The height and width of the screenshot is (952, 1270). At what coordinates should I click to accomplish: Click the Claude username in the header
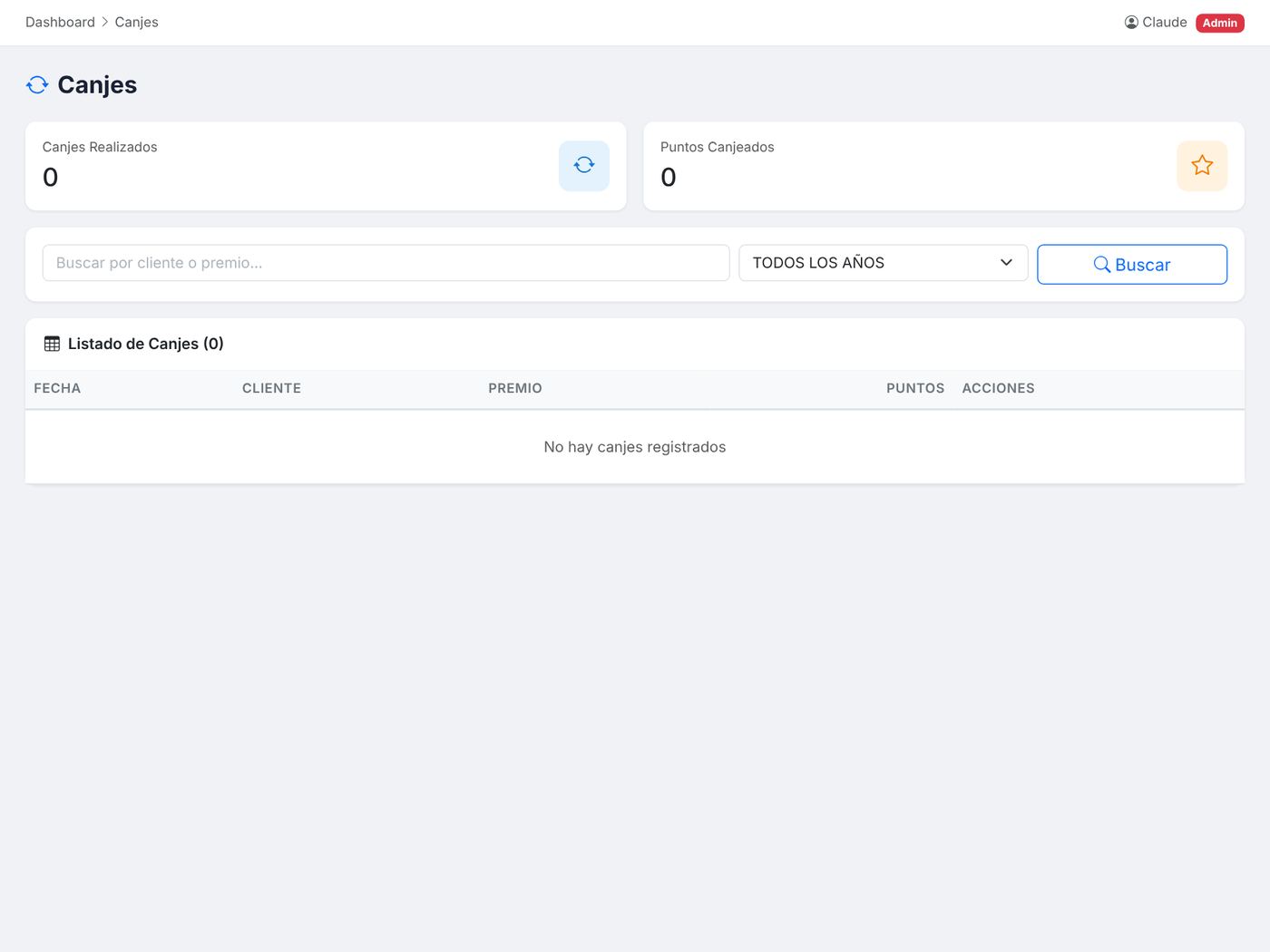pyautogui.click(x=1165, y=22)
